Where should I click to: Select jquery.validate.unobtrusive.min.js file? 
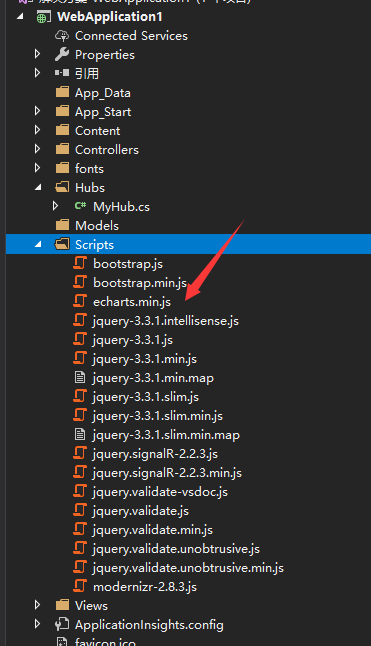click(x=188, y=567)
